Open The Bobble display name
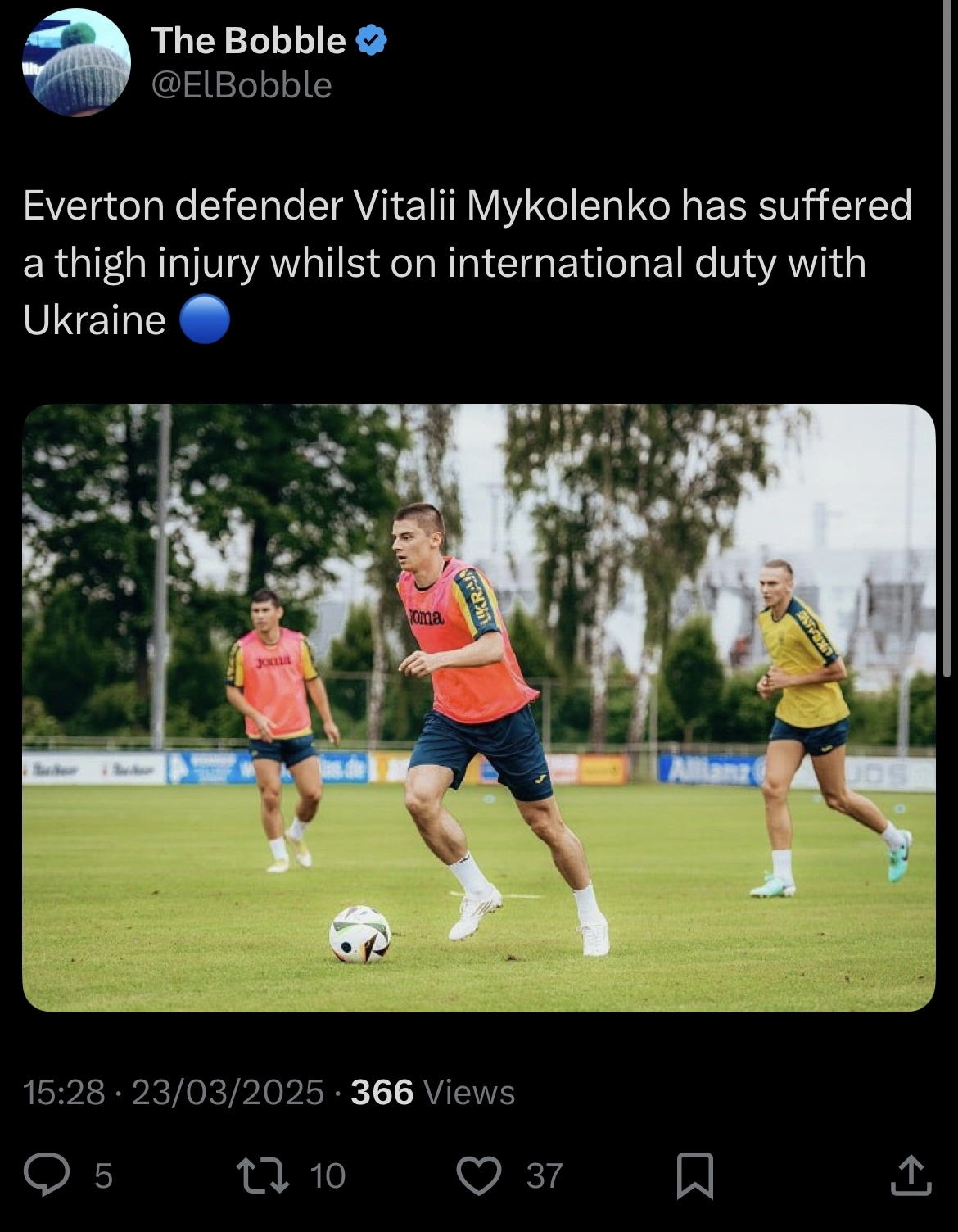 249,40
